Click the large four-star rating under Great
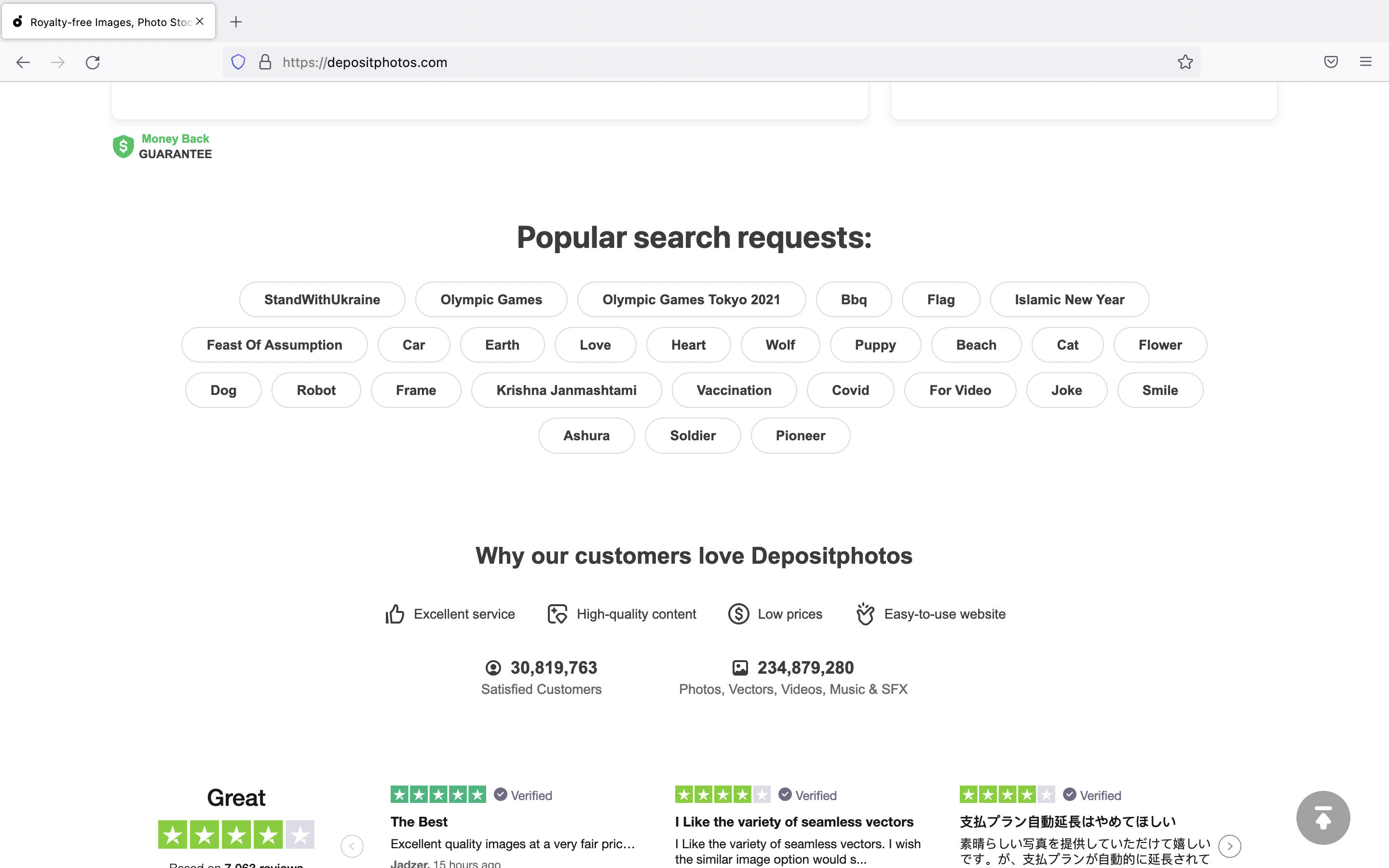 coord(236,835)
